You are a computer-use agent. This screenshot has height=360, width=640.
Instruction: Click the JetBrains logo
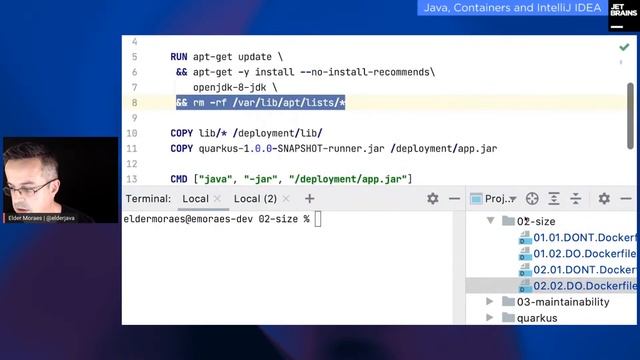click(623, 16)
